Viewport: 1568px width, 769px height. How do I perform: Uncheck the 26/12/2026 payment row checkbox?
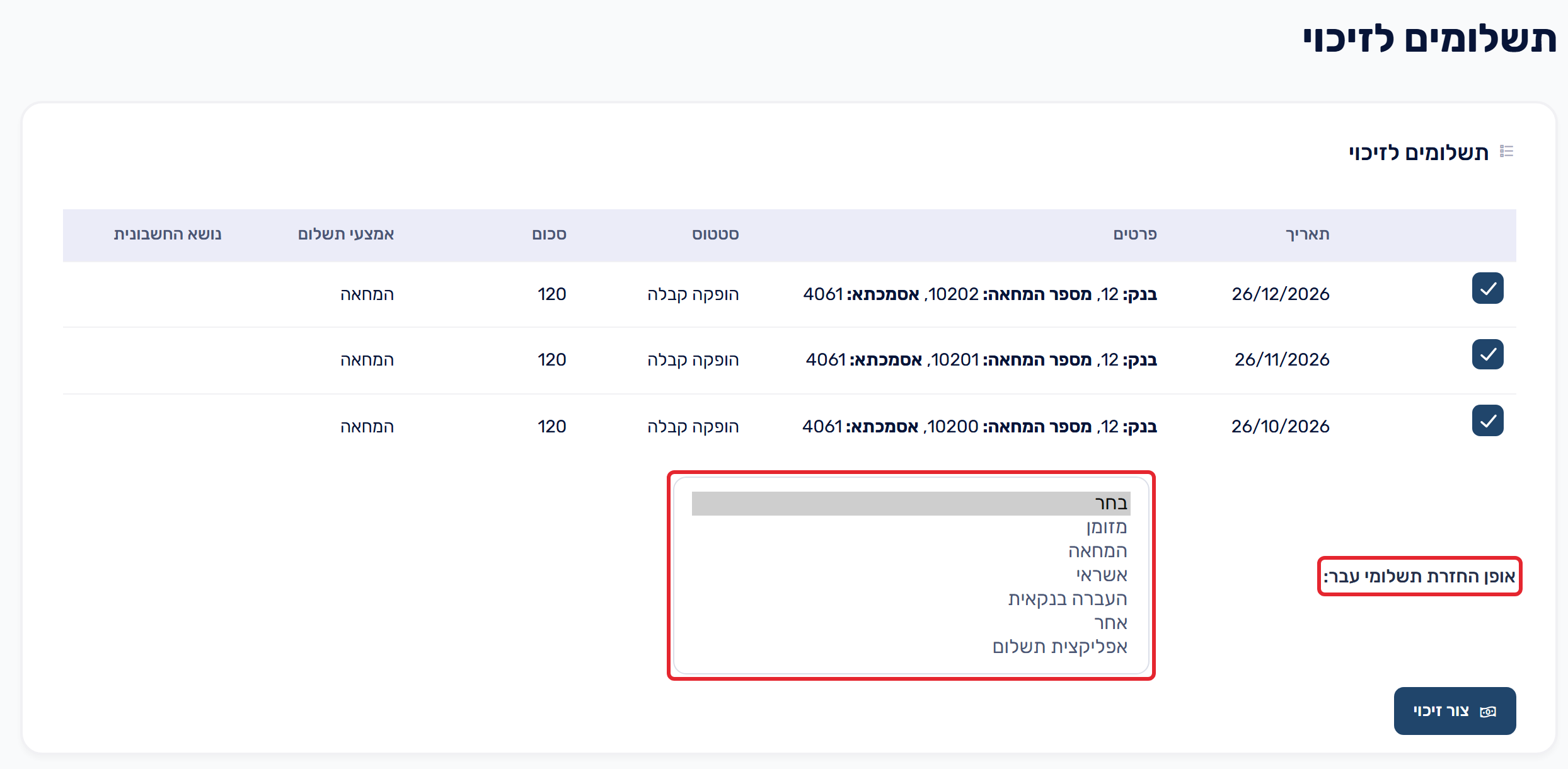(x=1487, y=289)
